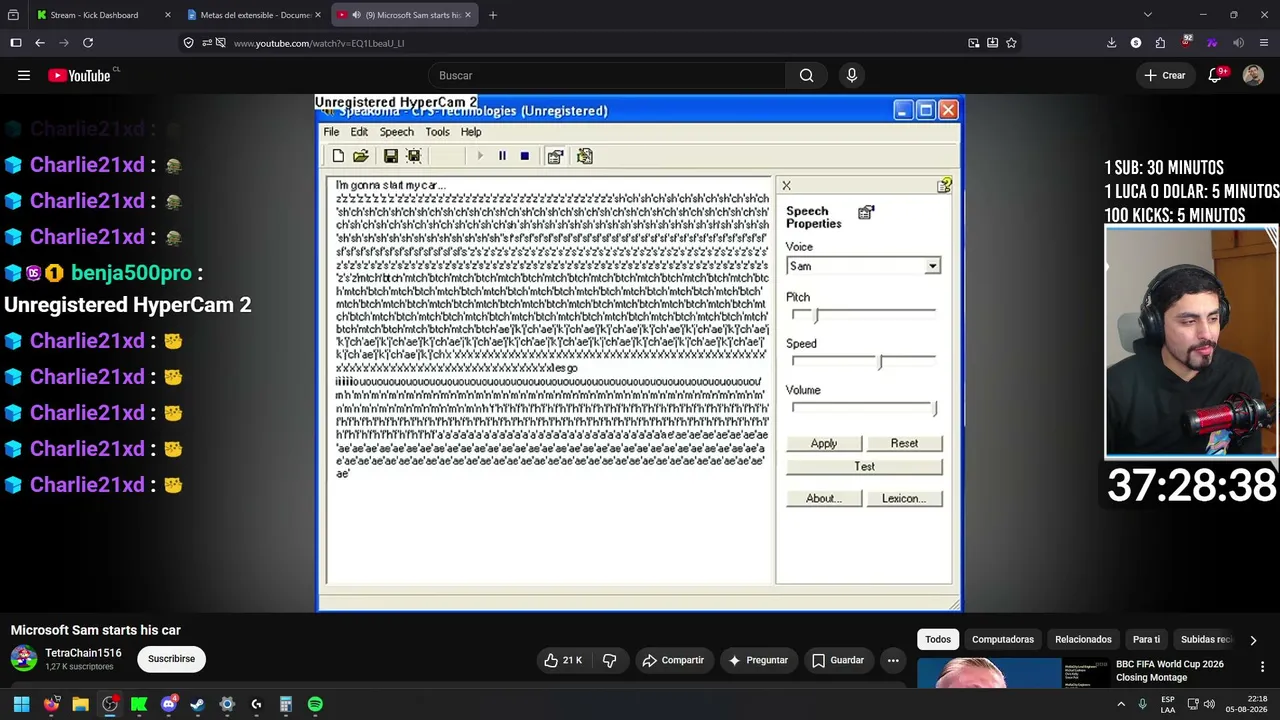The height and width of the screenshot is (720, 1280).
Task: Click the Volume slider in Speech Properties
Action: point(864,407)
